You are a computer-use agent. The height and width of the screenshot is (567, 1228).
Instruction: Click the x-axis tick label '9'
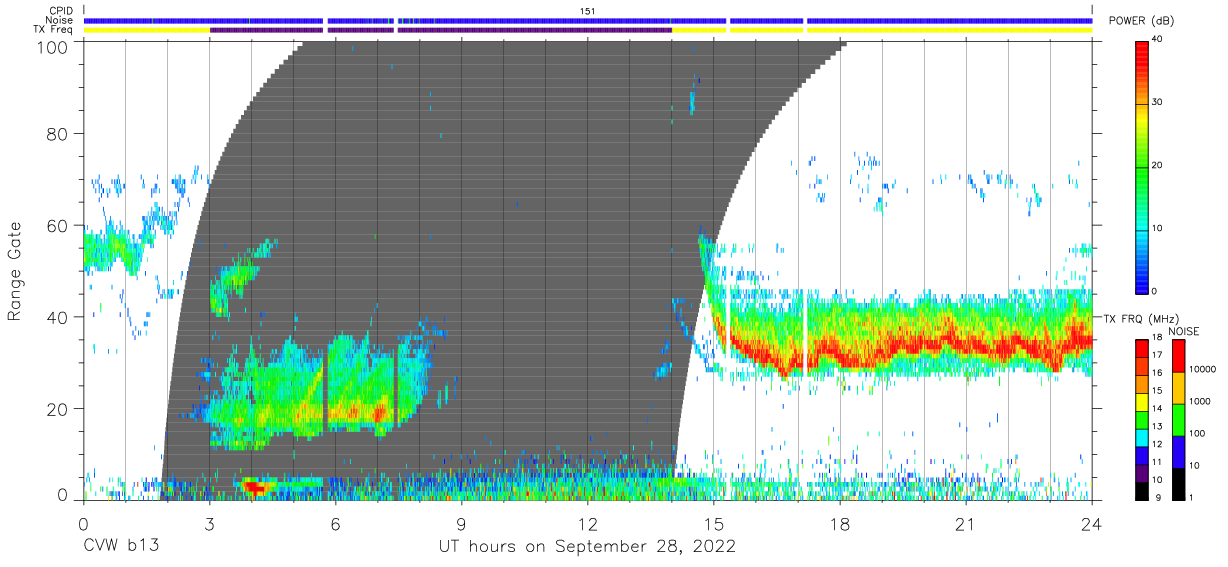(461, 523)
